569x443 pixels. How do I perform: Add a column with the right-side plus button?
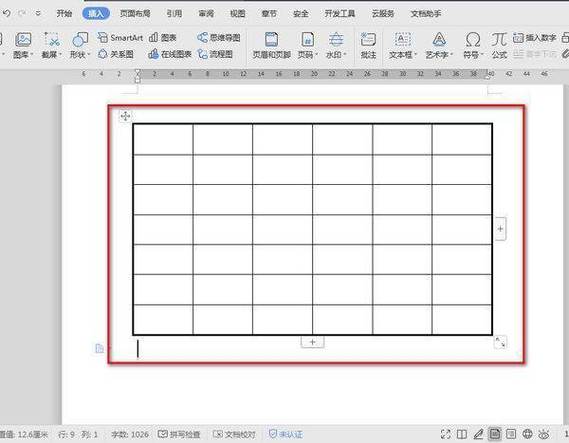point(500,229)
